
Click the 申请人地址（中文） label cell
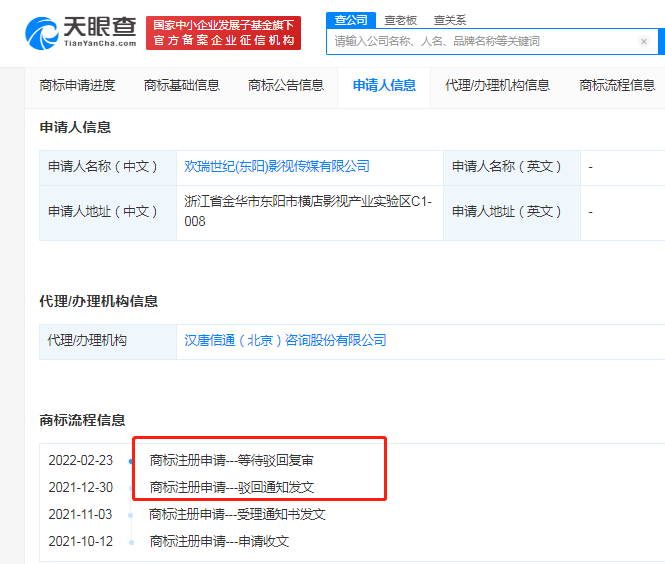click(108, 212)
